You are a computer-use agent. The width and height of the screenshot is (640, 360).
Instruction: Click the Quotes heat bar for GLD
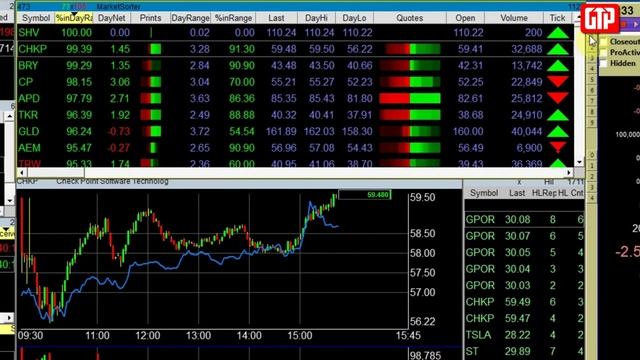point(410,131)
